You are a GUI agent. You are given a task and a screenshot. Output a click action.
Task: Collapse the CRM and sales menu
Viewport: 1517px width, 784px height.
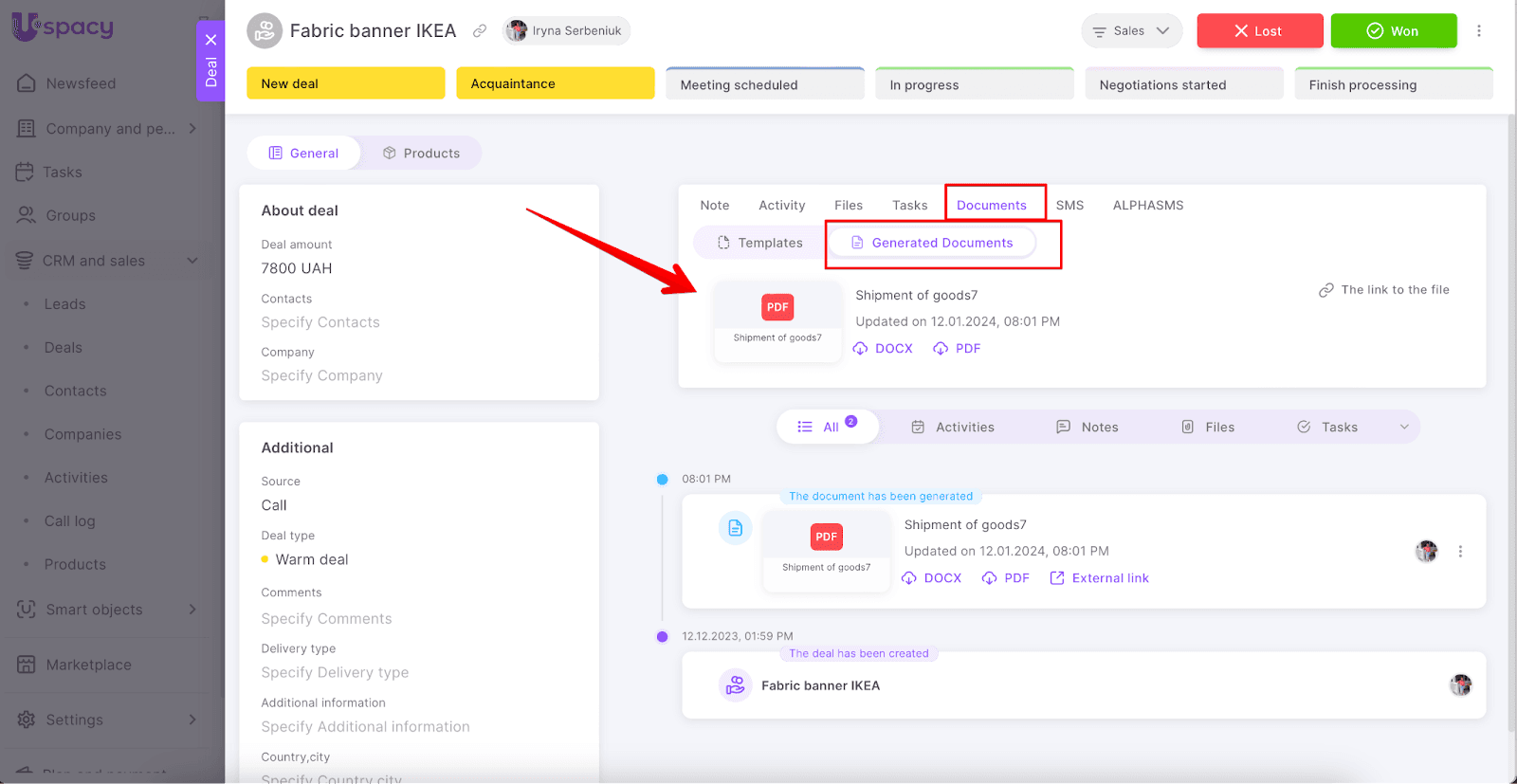pyautogui.click(x=192, y=261)
